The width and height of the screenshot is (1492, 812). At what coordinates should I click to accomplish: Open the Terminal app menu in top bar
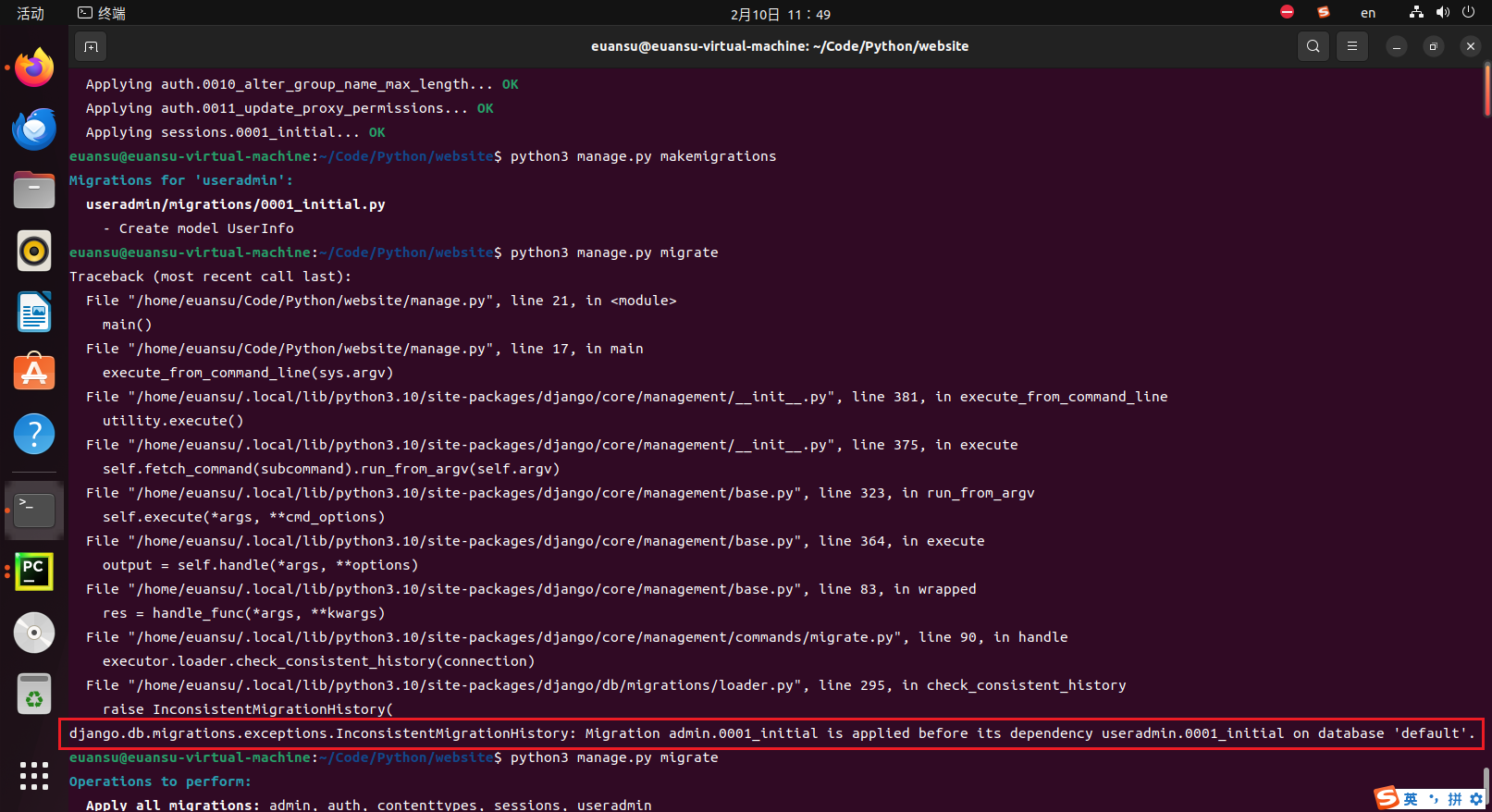coord(102,13)
